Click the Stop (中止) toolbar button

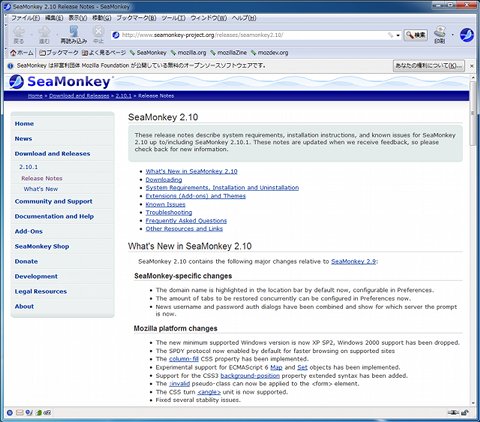pyautogui.click(x=98, y=35)
